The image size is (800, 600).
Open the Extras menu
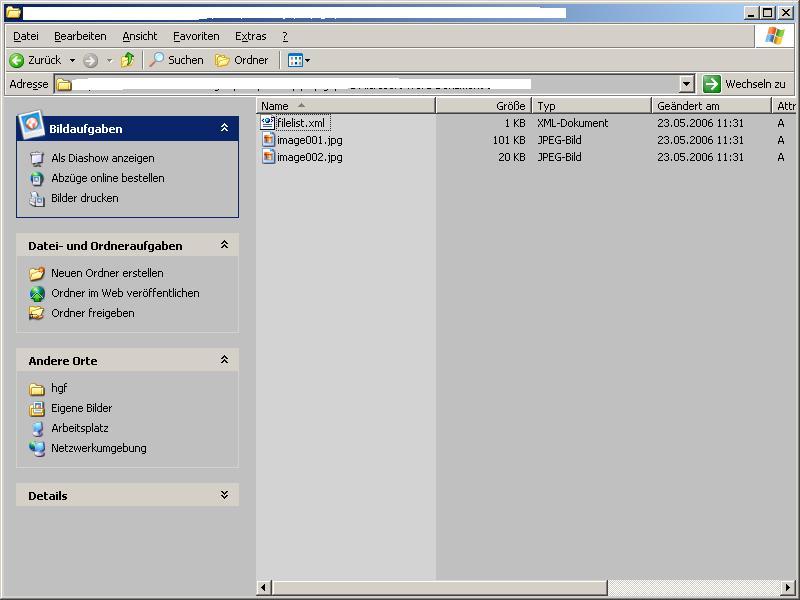(251, 36)
